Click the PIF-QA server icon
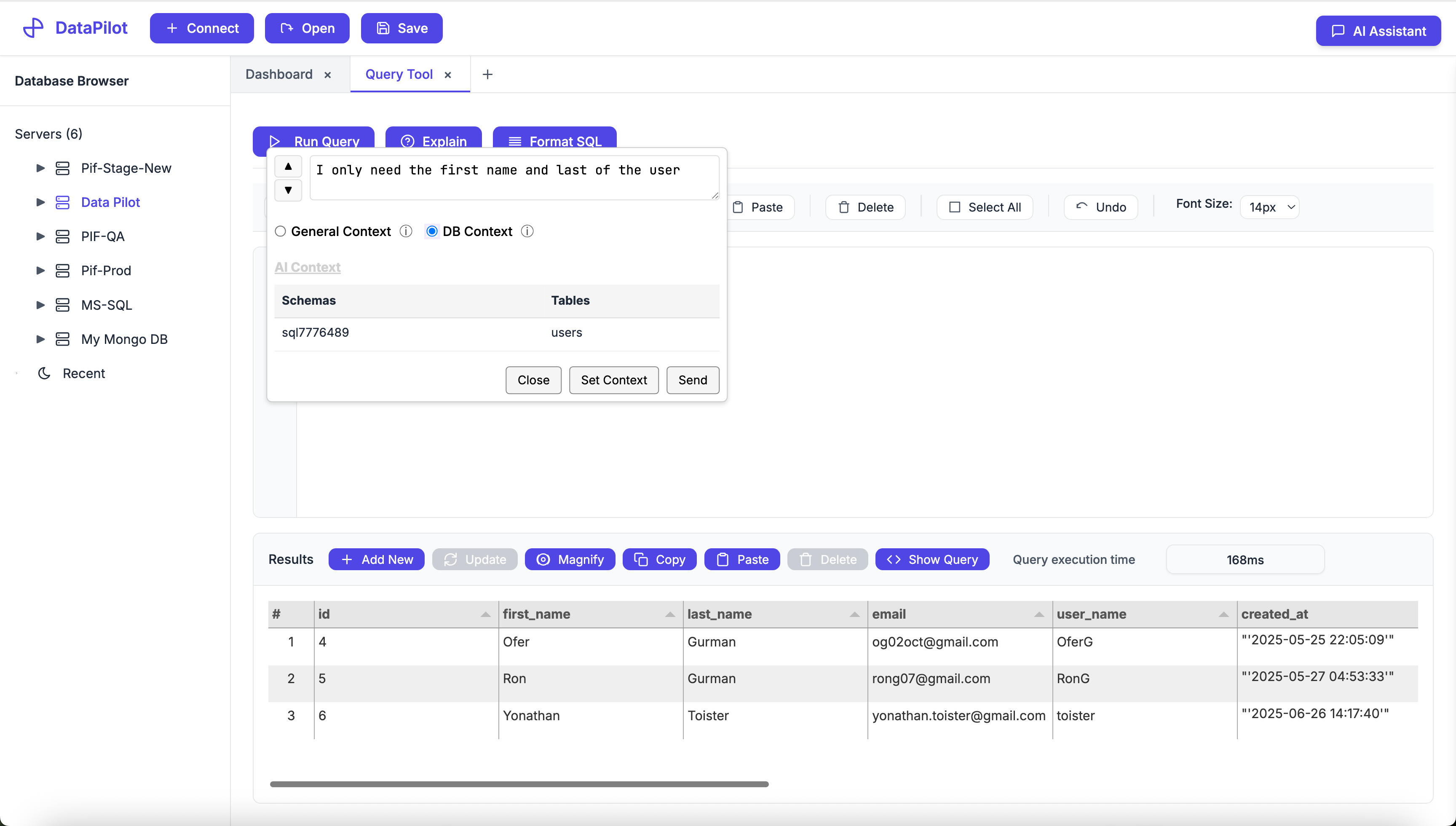This screenshot has width=1456, height=826. (62, 236)
